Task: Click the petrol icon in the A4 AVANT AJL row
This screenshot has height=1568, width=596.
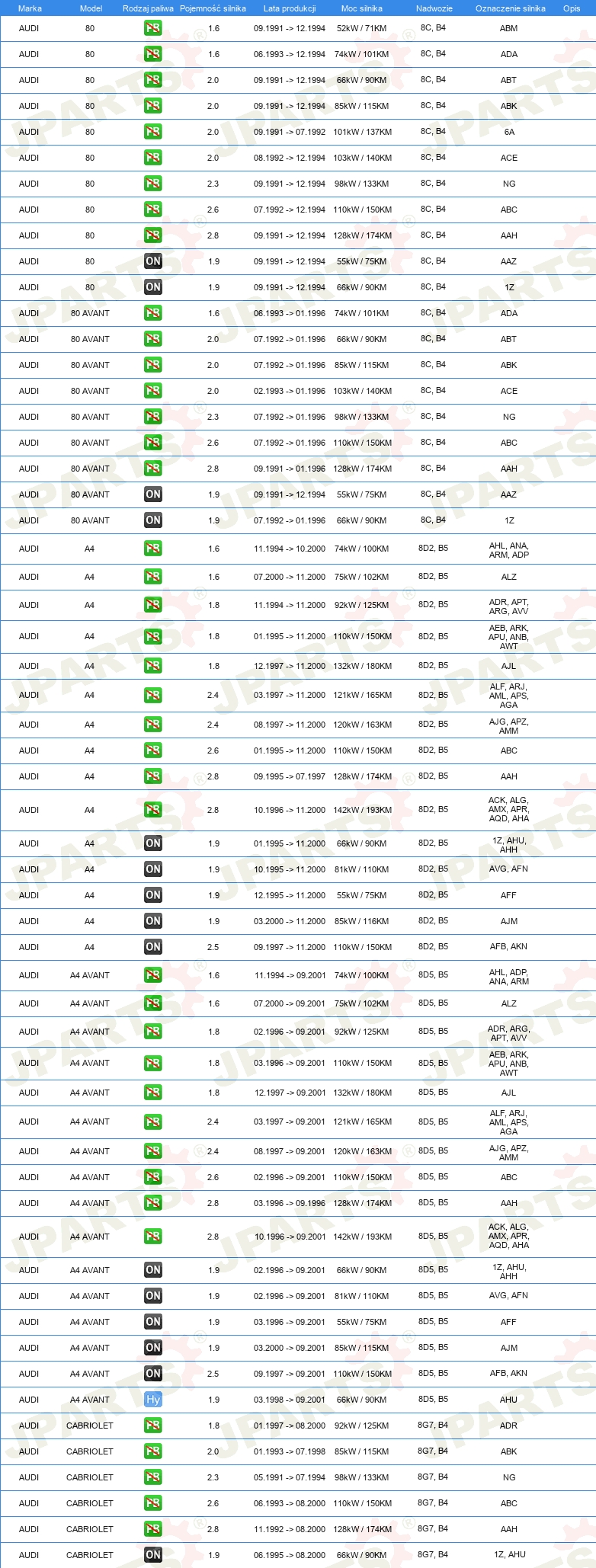Action: 152,1093
